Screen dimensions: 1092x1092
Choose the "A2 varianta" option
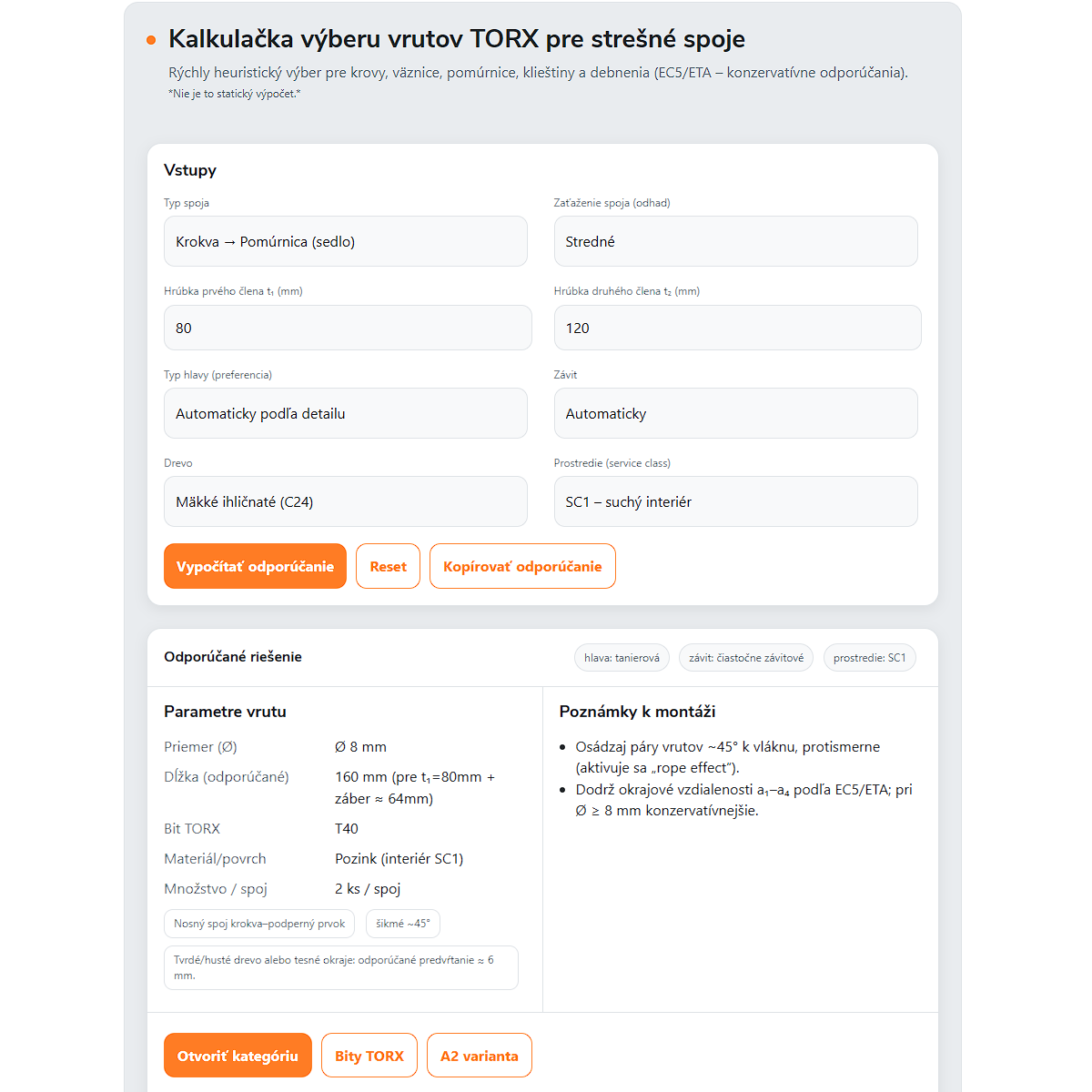point(480,1055)
